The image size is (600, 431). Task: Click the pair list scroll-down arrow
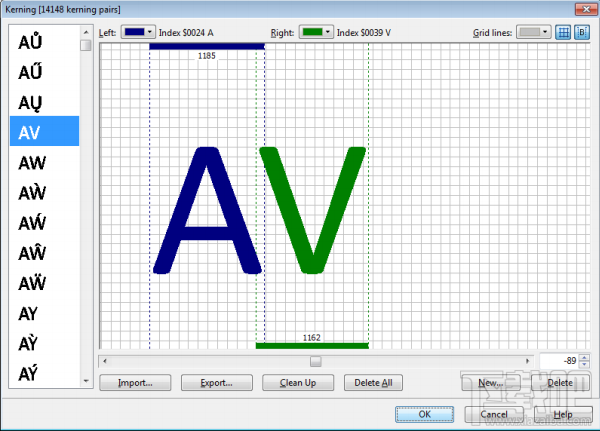coord(86,381)
